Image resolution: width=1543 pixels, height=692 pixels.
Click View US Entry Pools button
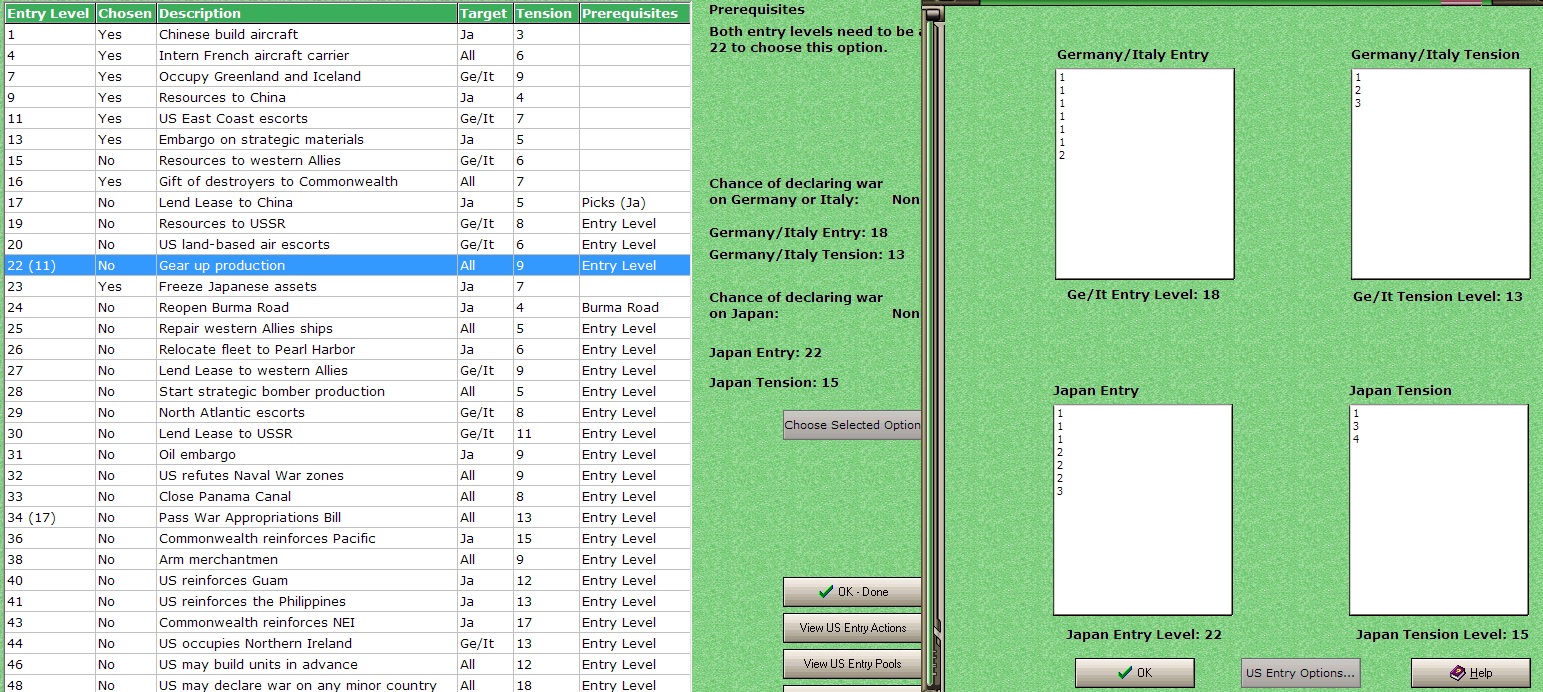[852, 664]
